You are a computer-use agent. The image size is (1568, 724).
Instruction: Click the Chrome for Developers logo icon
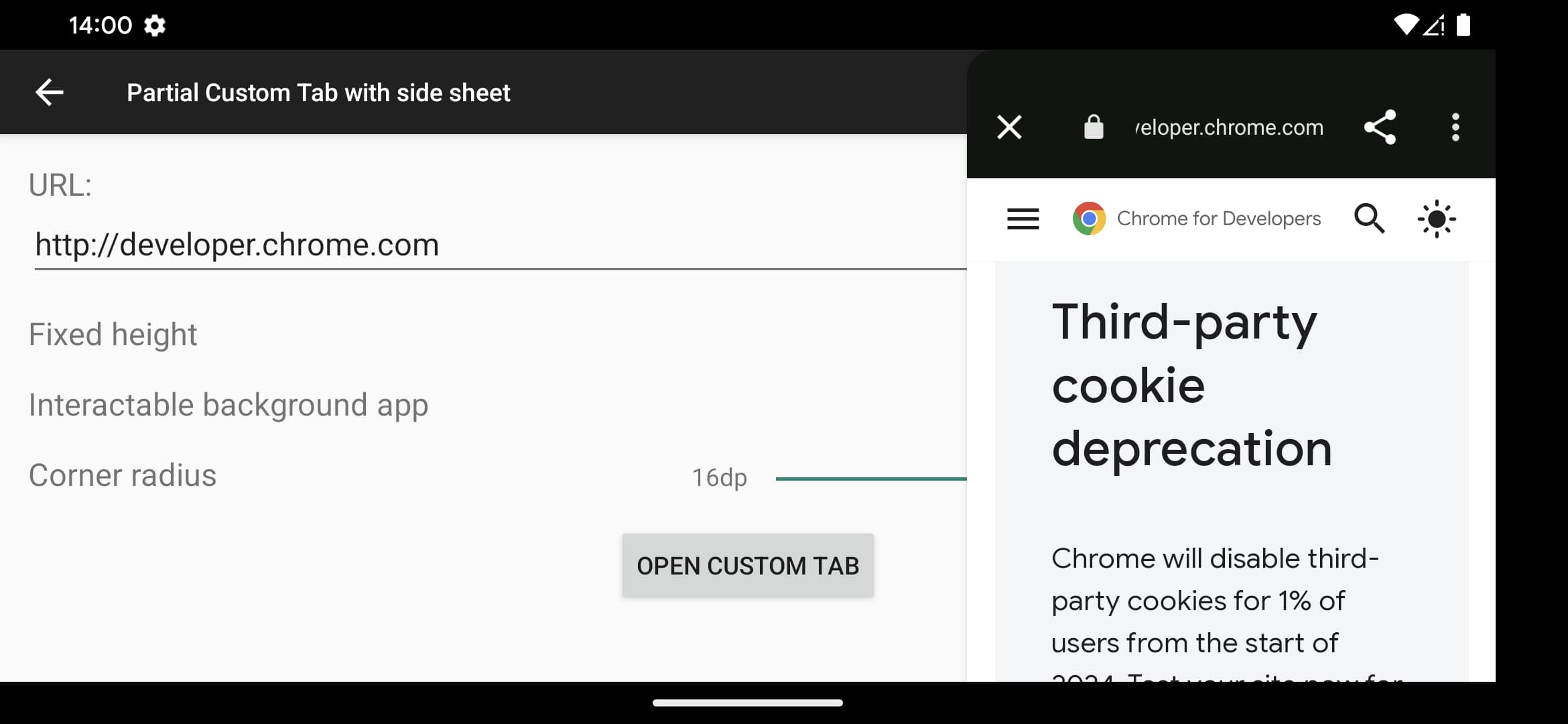coord(1089,218)
